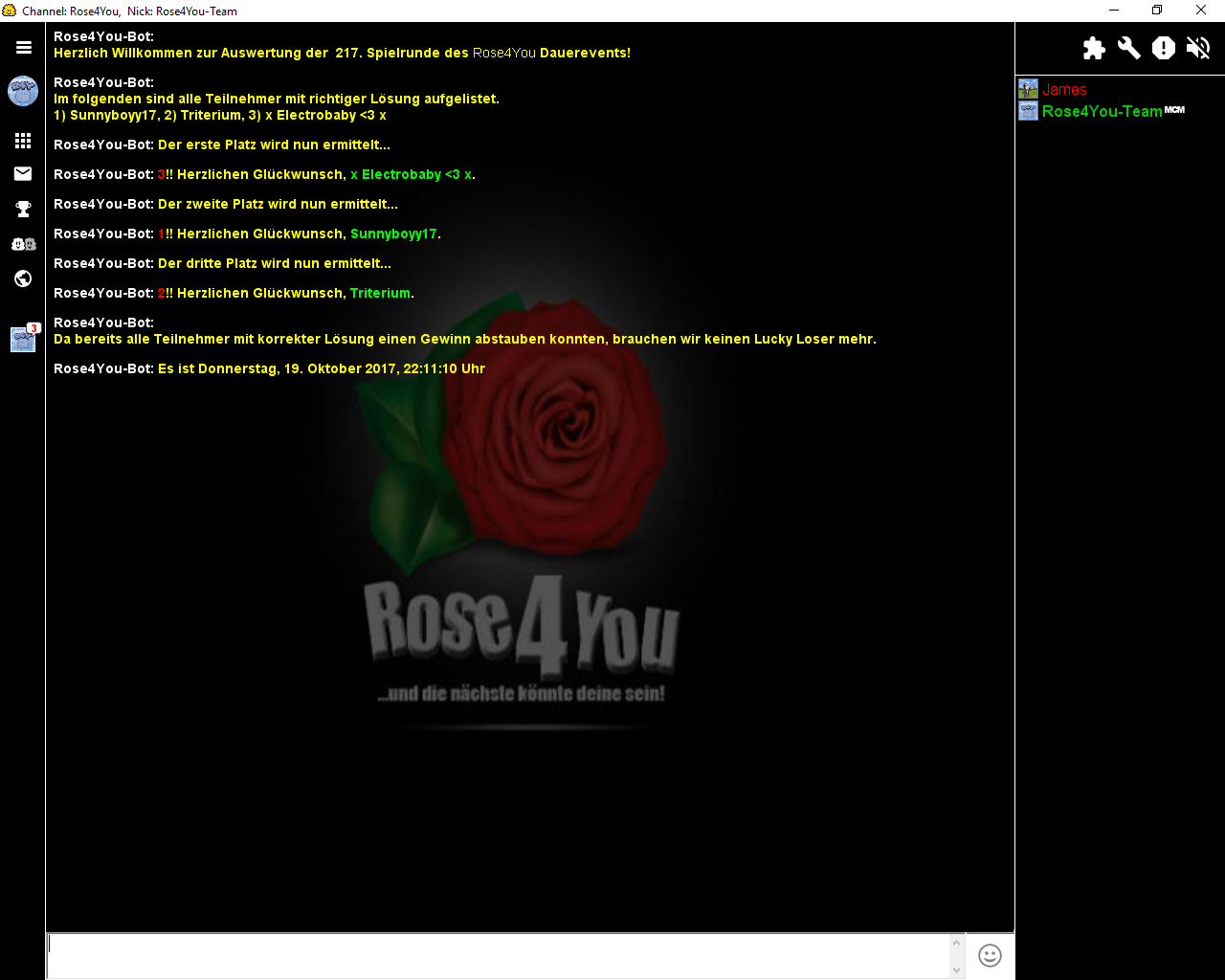Click the round profile avatar in sidebar
1225x980 pixels.
point(23,92)
